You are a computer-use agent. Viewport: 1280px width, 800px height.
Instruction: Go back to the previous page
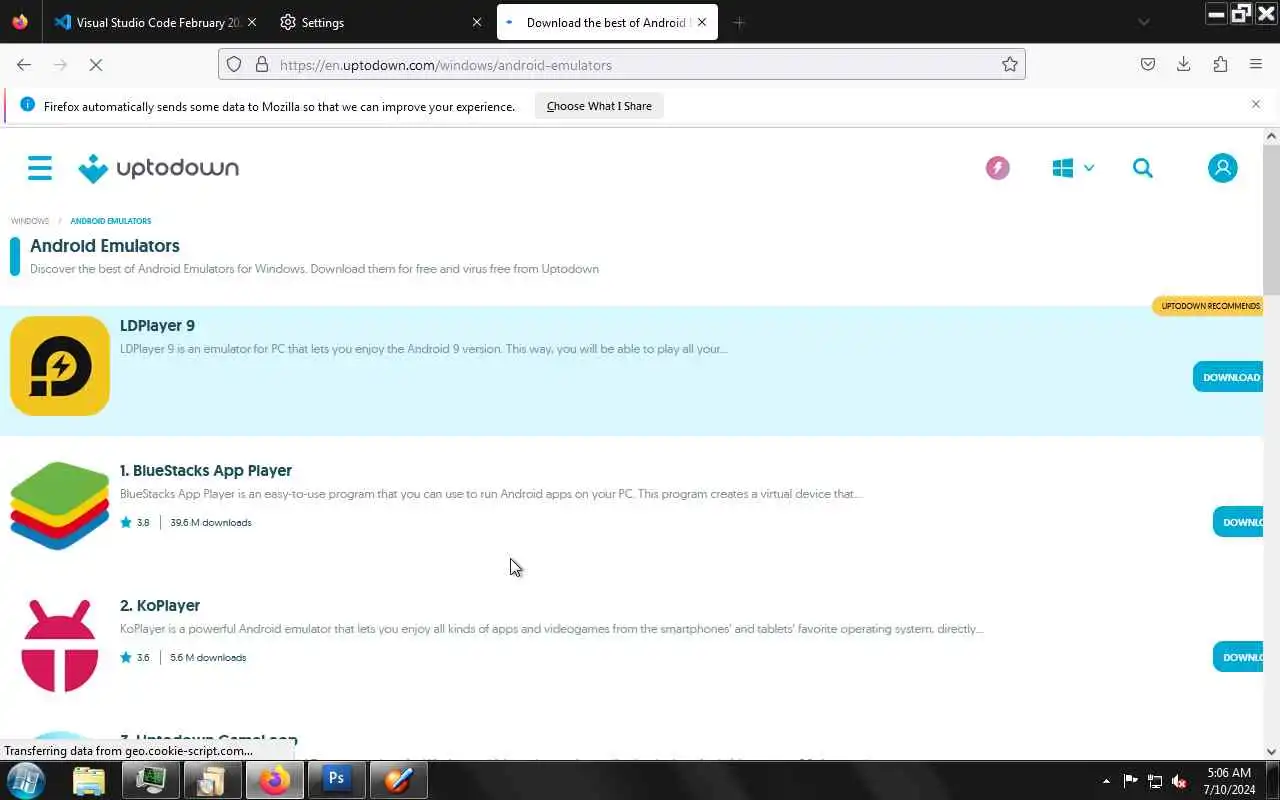click(x=24, y=65)
